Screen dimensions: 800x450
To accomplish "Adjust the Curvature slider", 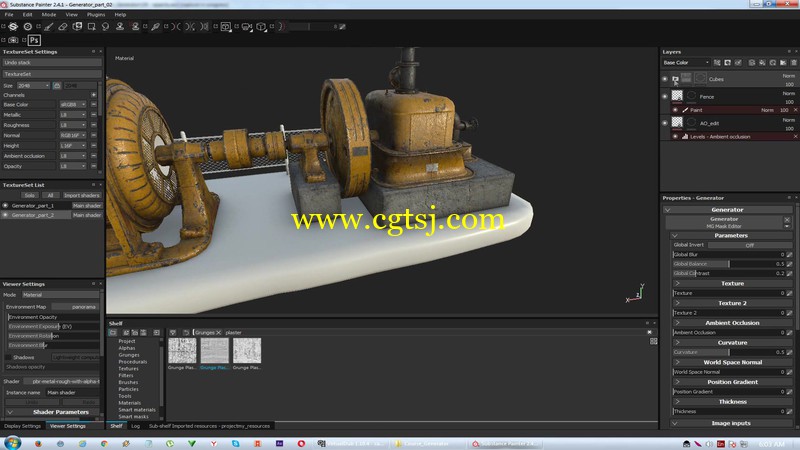I will tap(729, 353).
